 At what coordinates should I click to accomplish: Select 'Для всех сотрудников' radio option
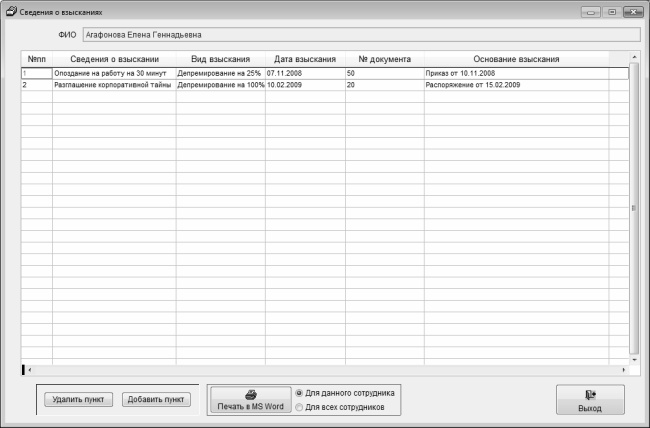coord(298,407)
